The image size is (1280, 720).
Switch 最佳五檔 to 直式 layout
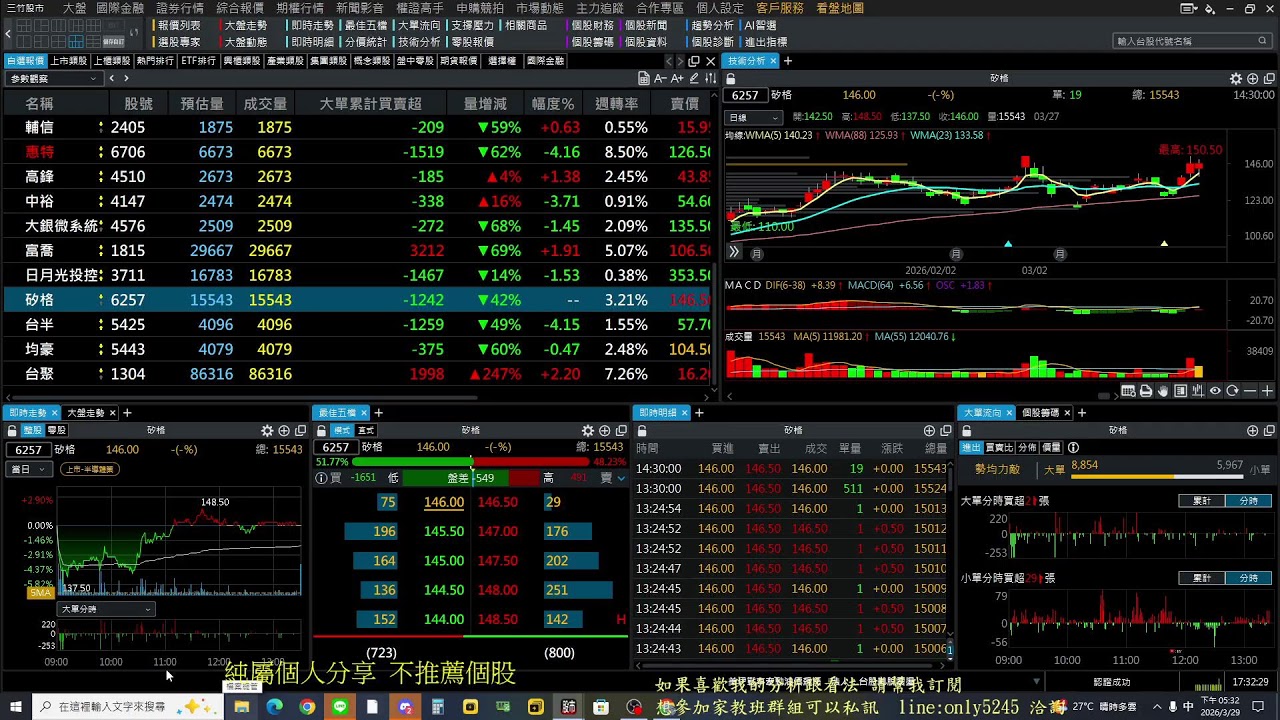[366, 431]
